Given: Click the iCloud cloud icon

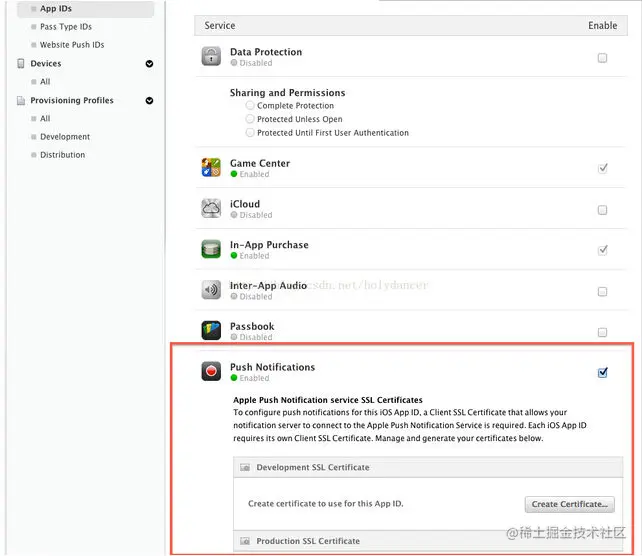Looking at the screenshot, I should click(211, 208).
